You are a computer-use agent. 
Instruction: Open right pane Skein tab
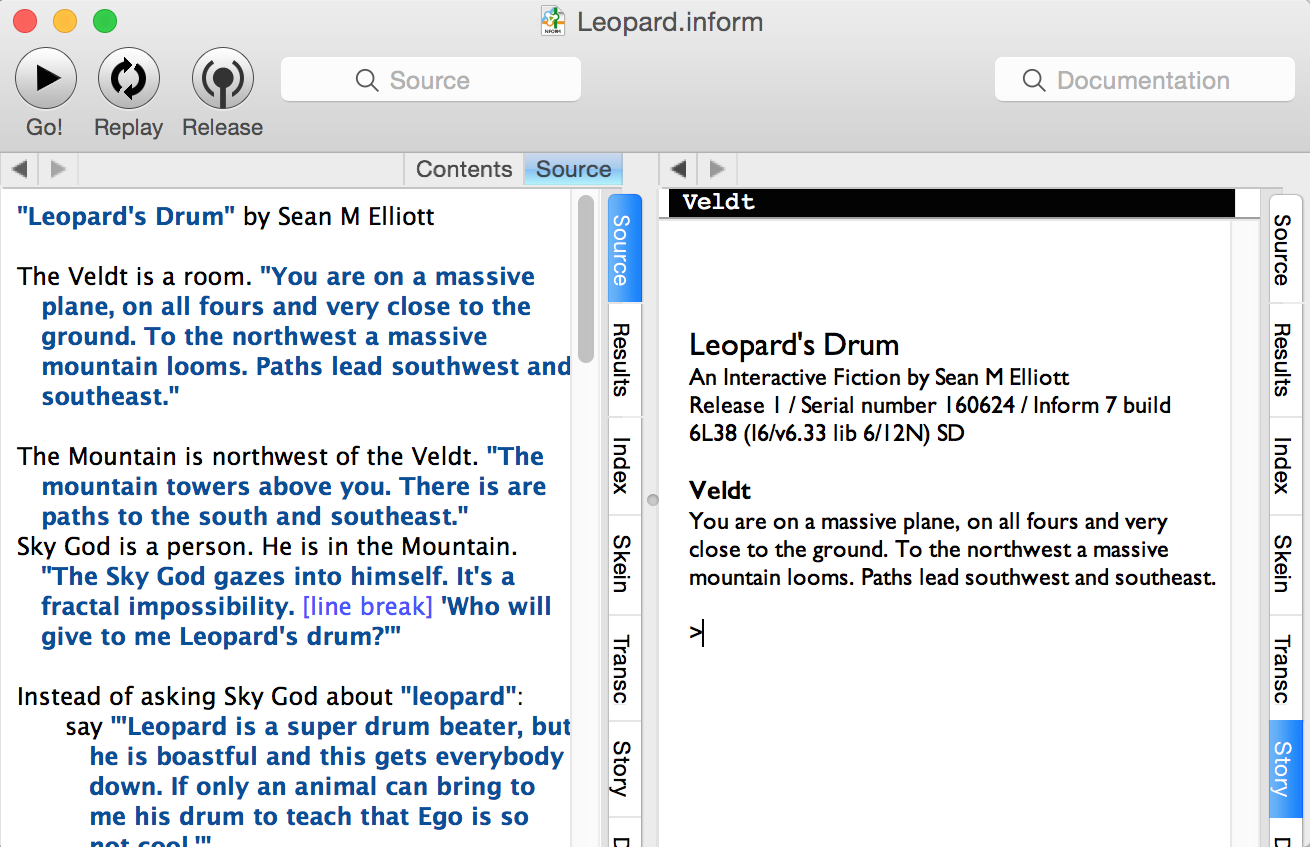tap(1286, 563)
